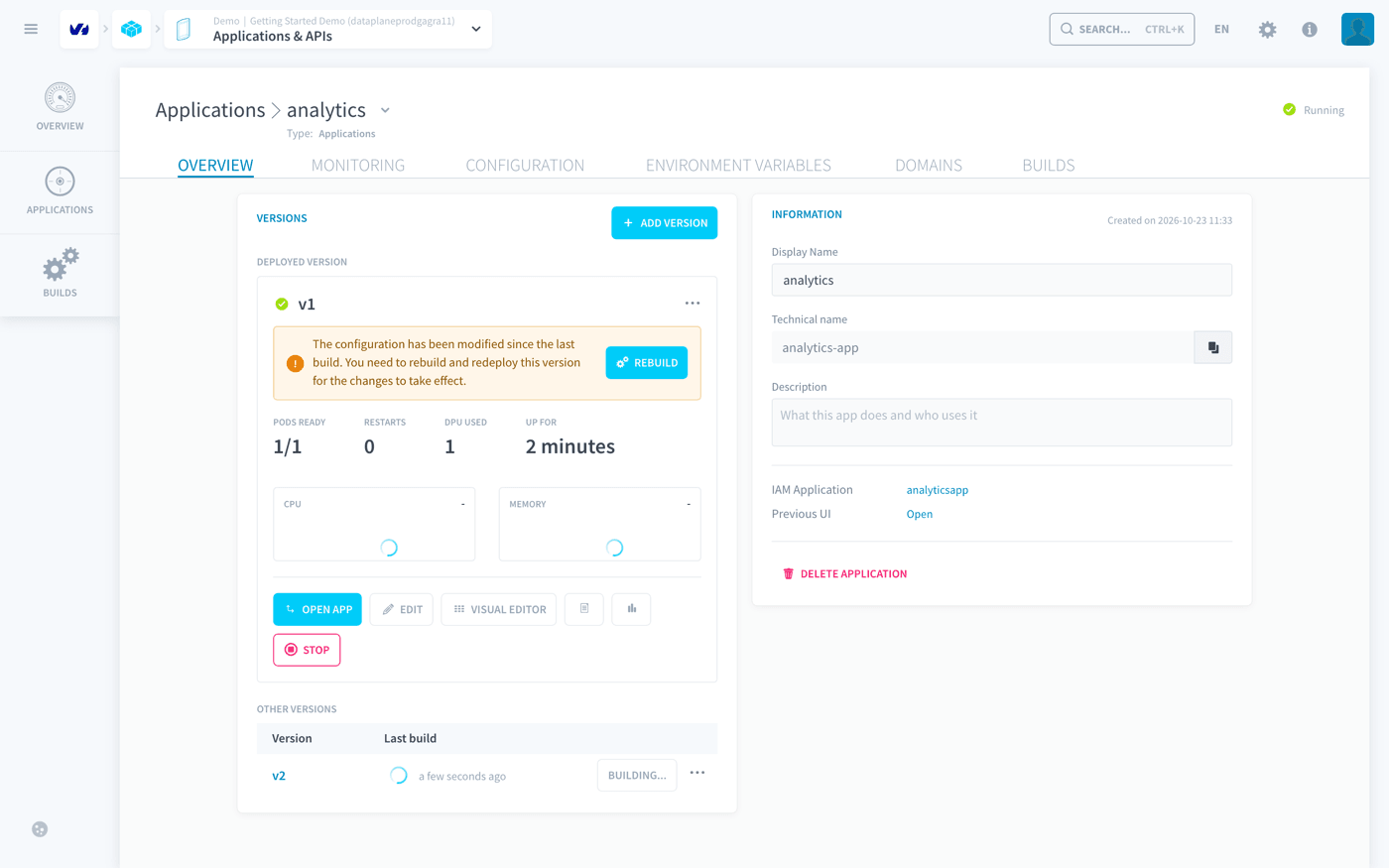The height and width of the screenshot is (868, 1389).
Task: Focus the Search box in top bar
Action: point(1121,30)
